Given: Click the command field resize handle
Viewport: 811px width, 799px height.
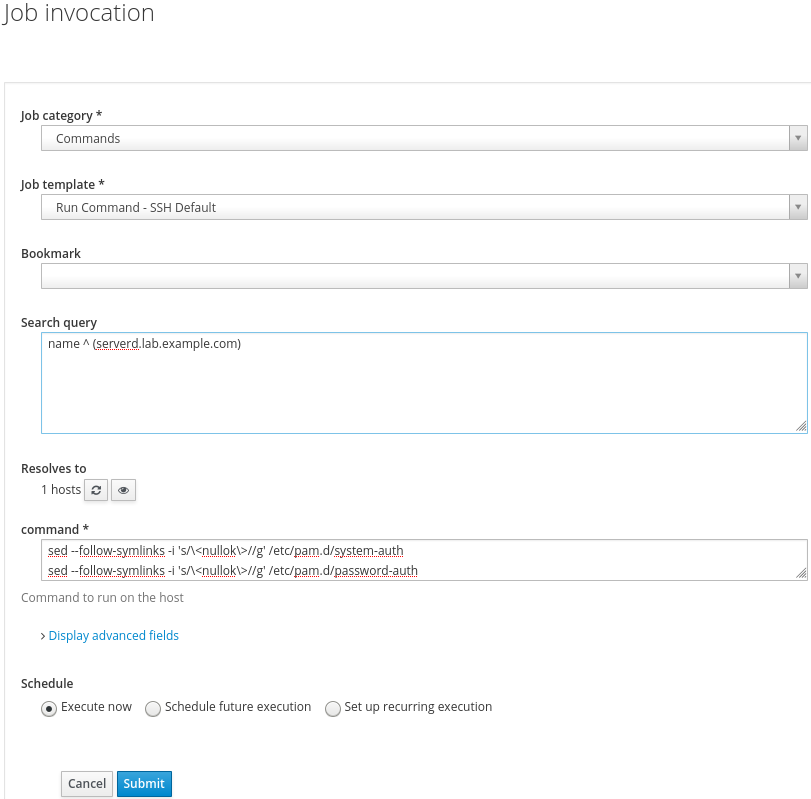Looking at the screenshot, I should click(801, 573).
